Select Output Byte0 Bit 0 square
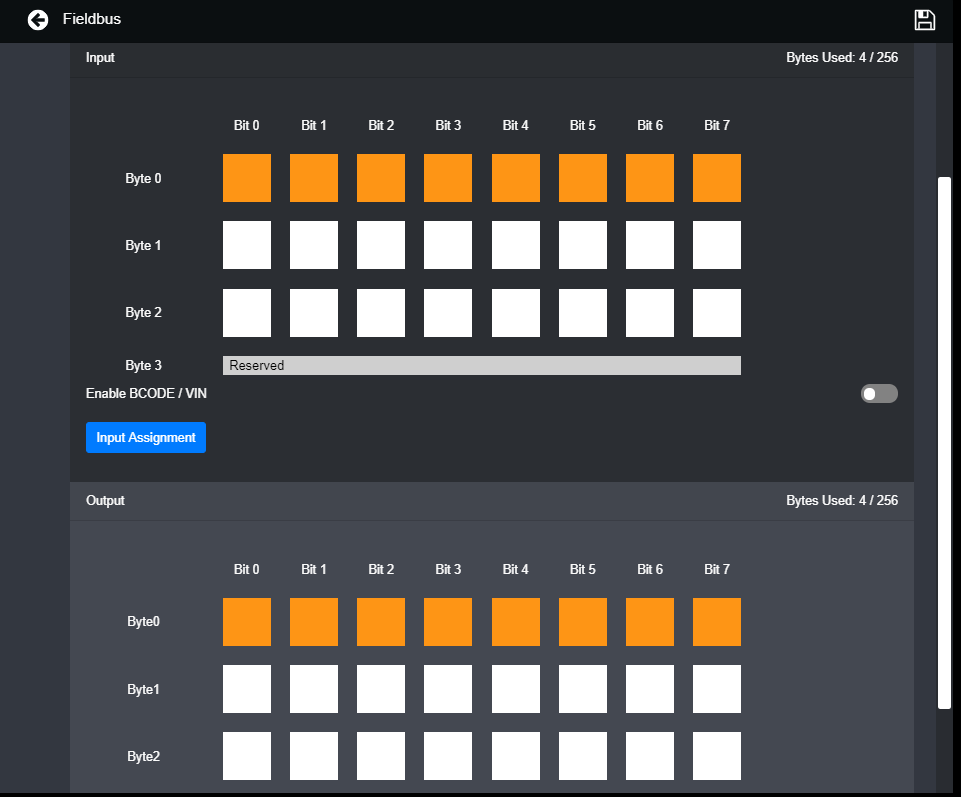961x797 pixels. [247, 622]
